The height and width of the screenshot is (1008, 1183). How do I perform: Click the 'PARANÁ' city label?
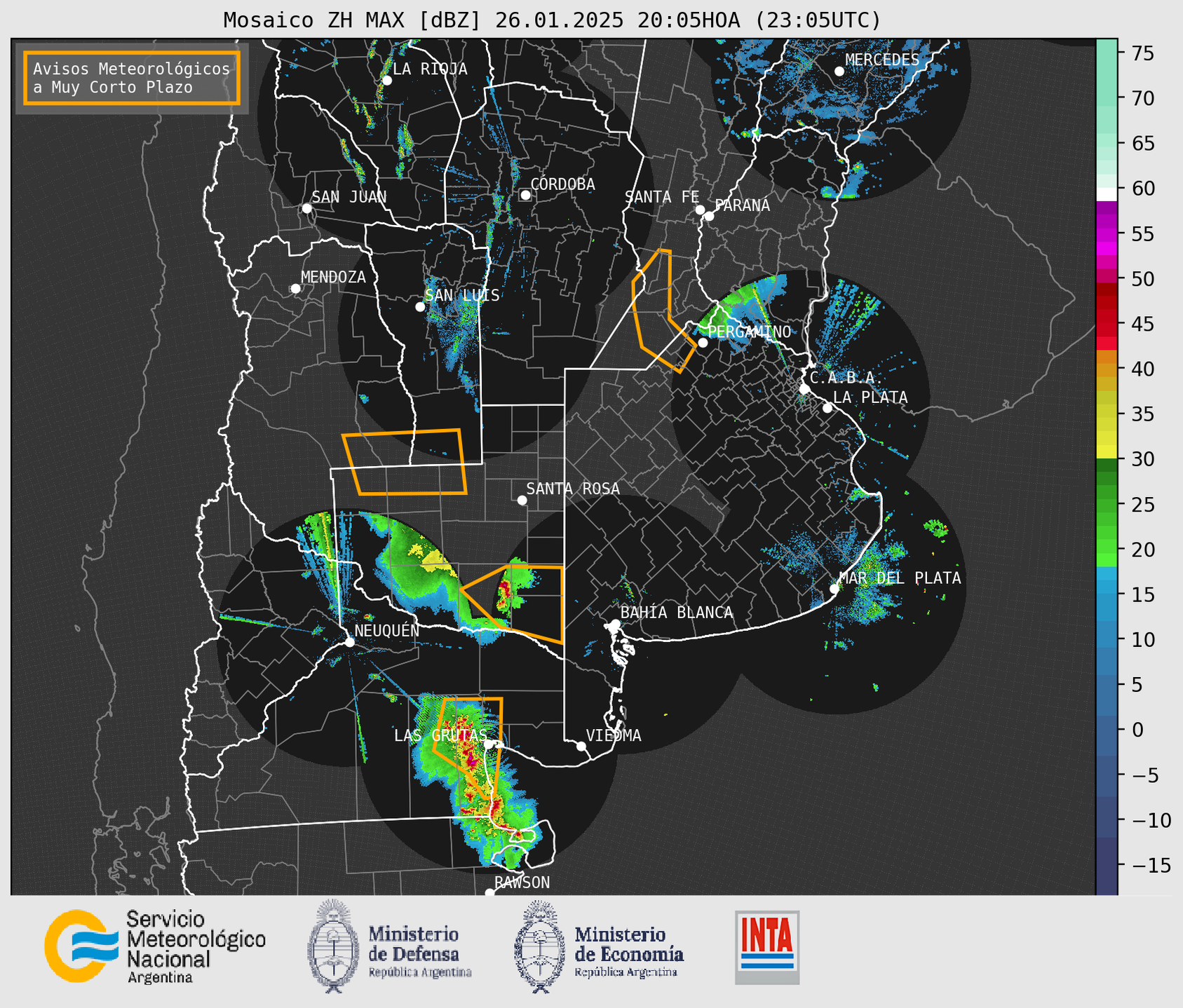point(742,205)
